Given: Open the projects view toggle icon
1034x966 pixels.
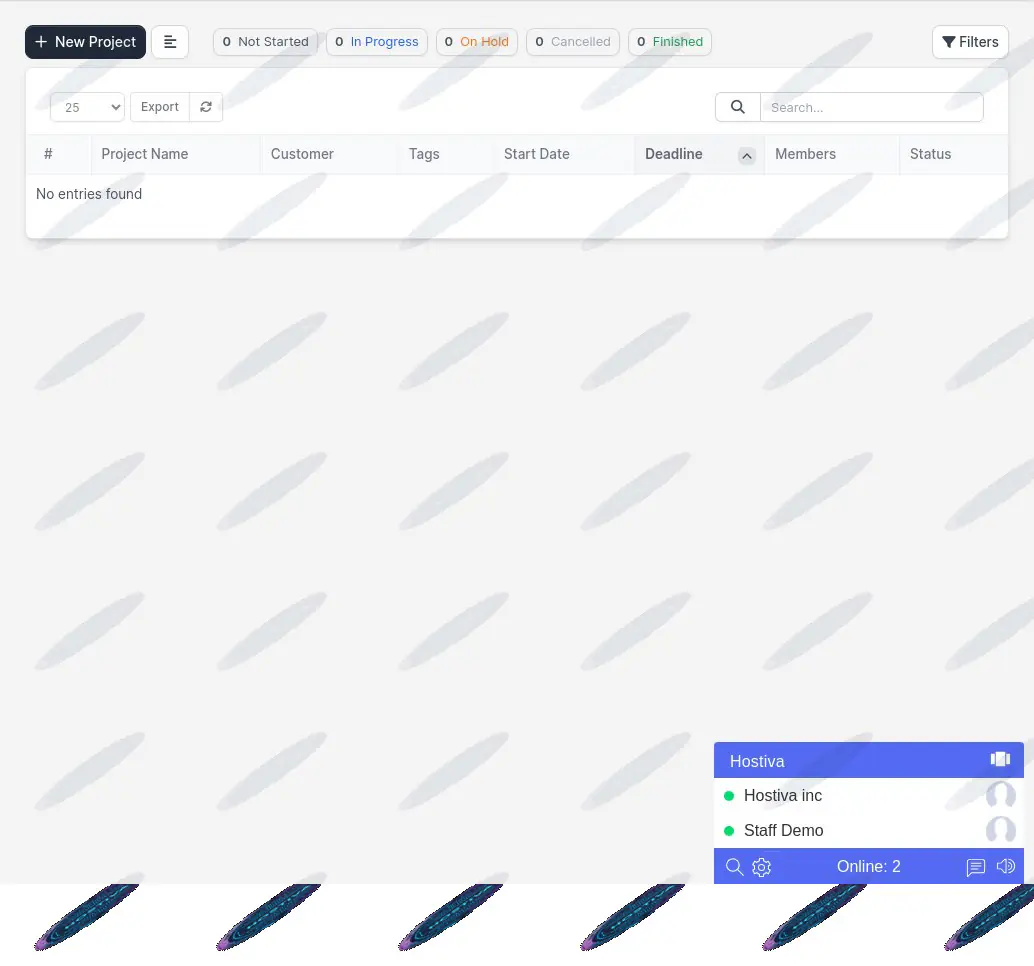Looking at the screenshot, I should pyautogui.click(x=170, y=42).
